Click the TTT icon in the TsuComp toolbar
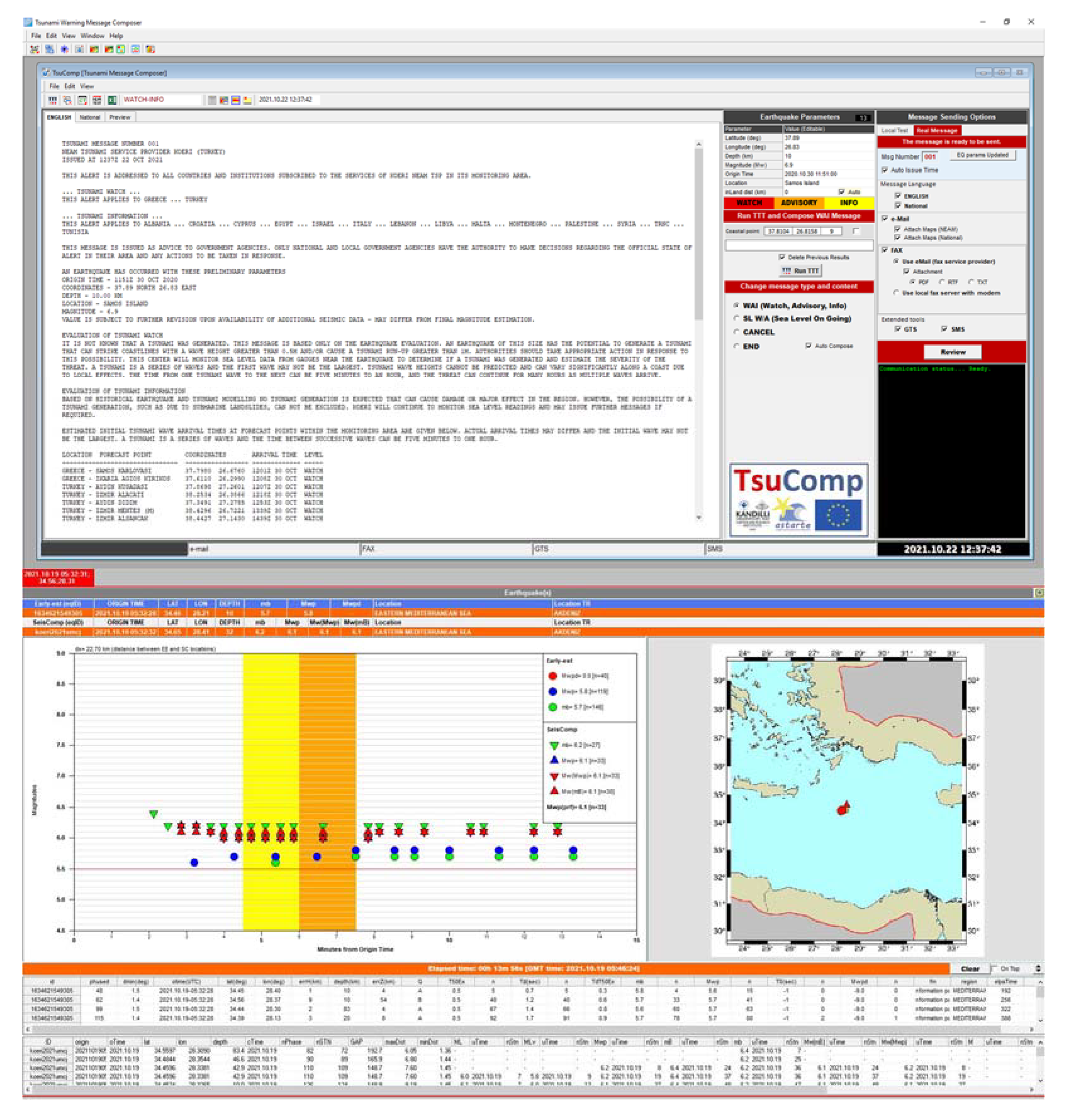Screen dimensions: 1065x1120 point(52,100)
